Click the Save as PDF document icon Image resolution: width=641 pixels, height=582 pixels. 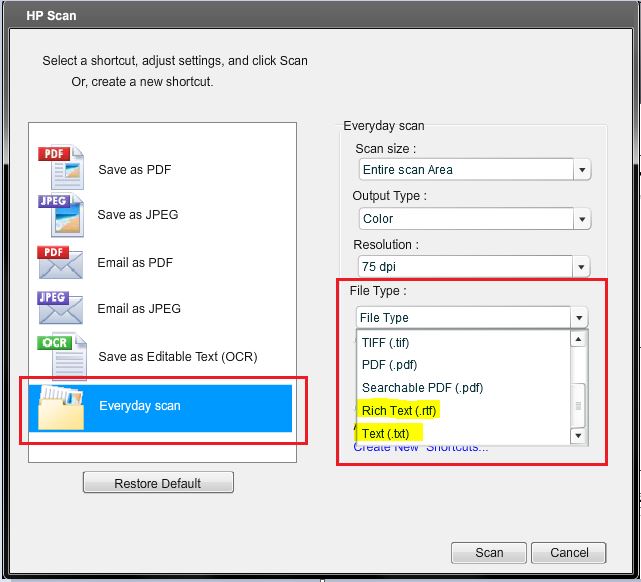point(61,167)
